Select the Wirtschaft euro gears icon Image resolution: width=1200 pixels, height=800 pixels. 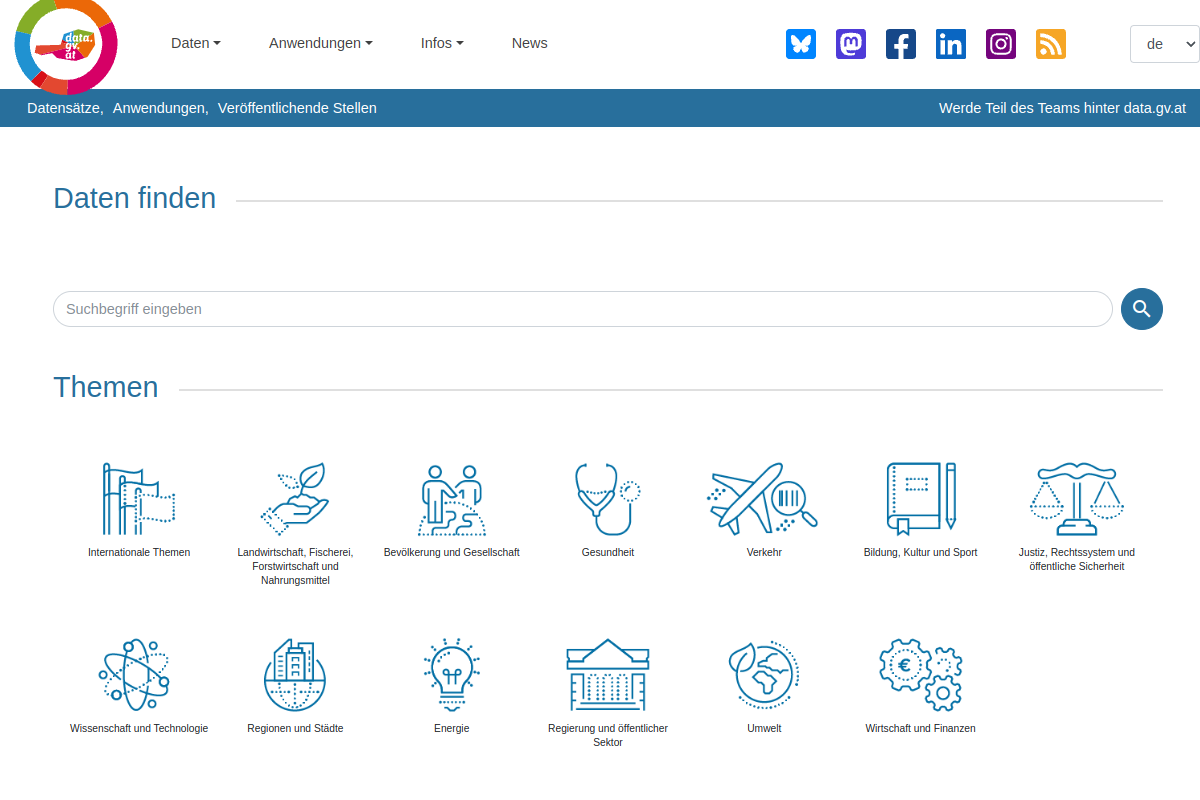tap(921, 675)
